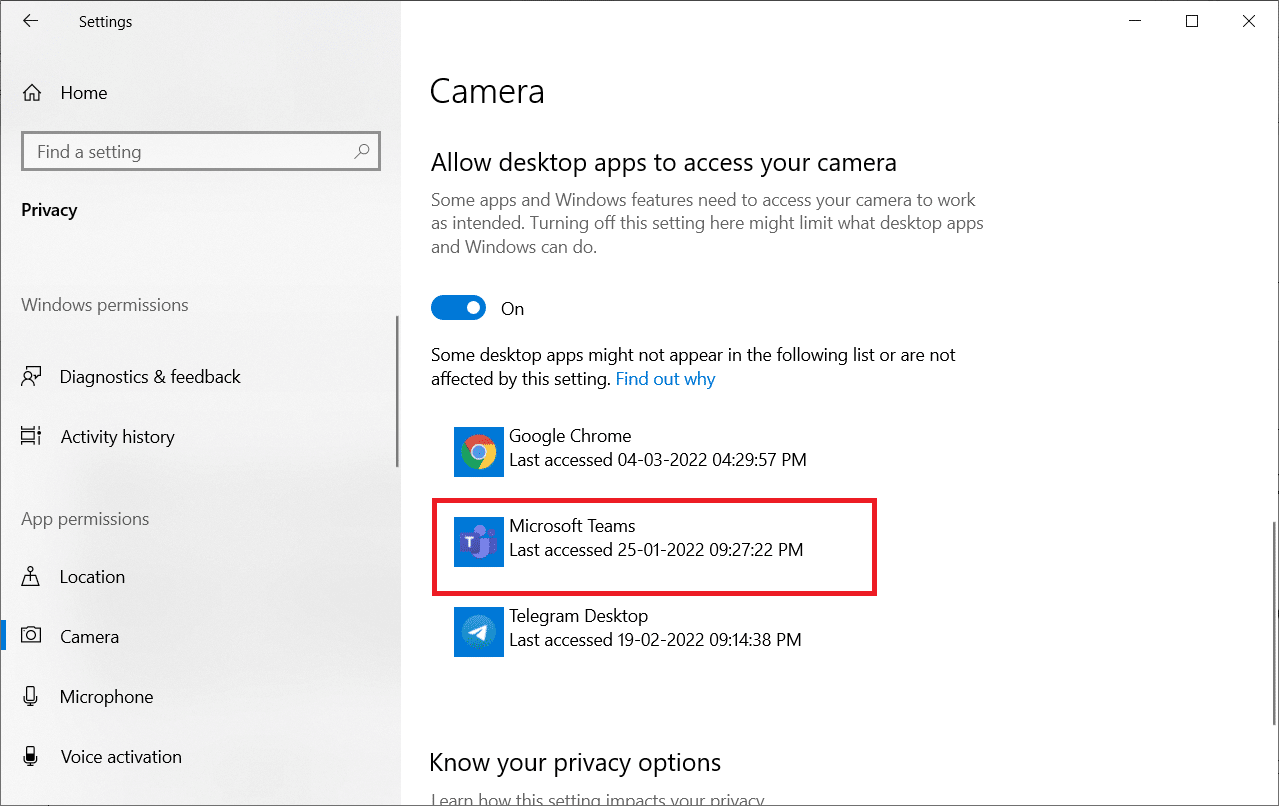
Task: Focus the Find a setting search box
Action: pos(200,152)
